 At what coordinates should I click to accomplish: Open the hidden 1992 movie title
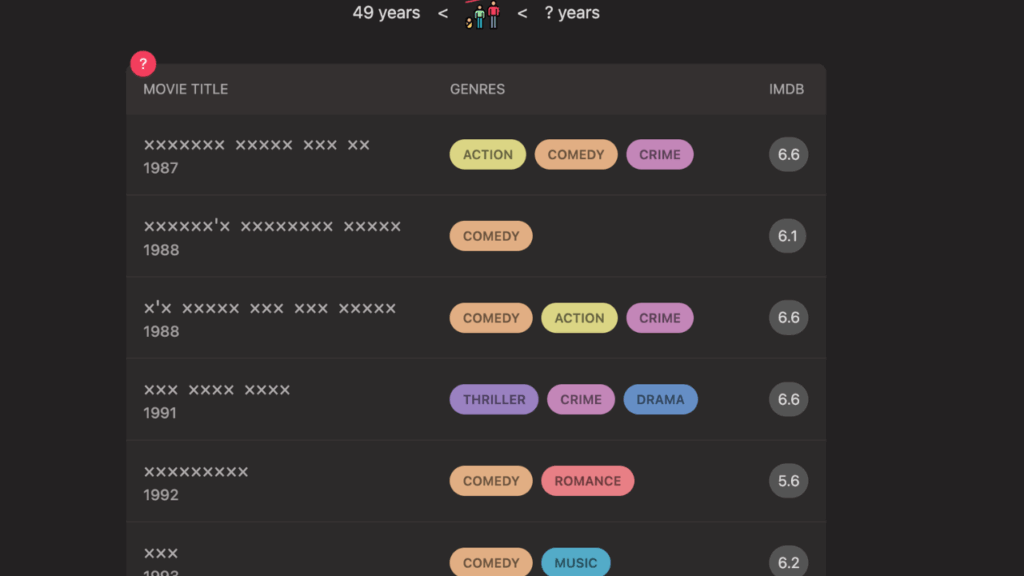(196, 472)
